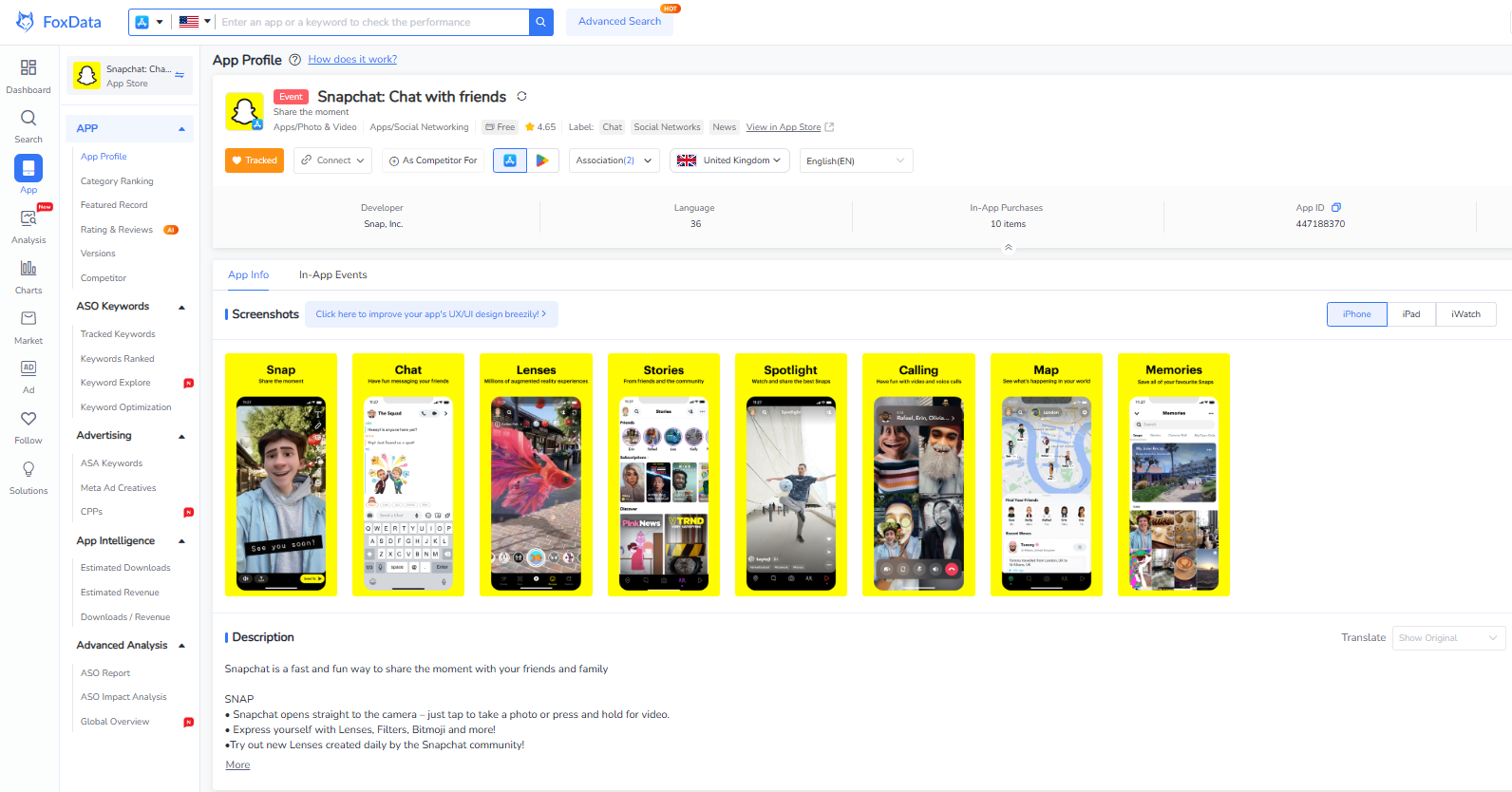
Task: Open the Ad sidebar icon
Action: click(28, 368)
